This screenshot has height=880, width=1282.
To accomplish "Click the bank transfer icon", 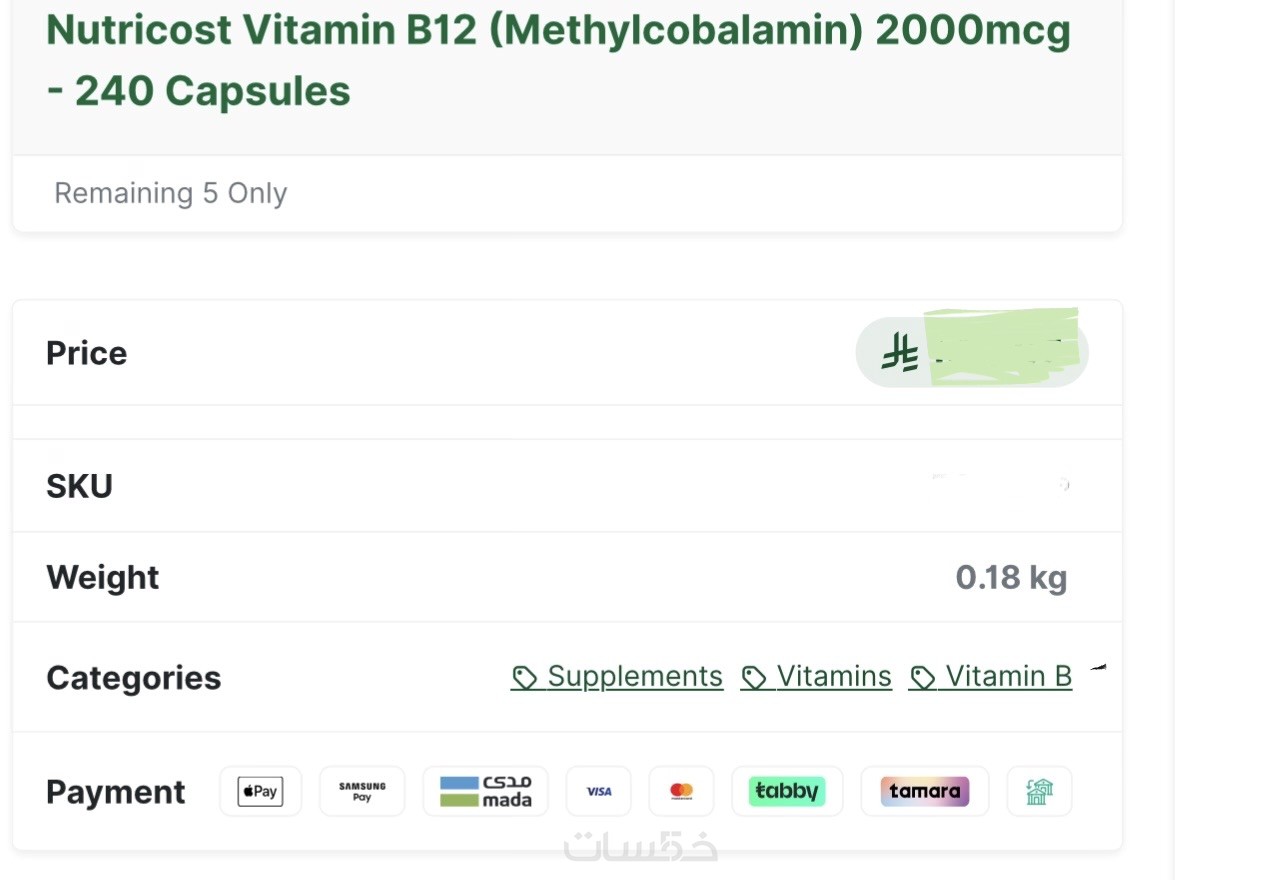I will pyautogui.click(x=1039, y=792).
